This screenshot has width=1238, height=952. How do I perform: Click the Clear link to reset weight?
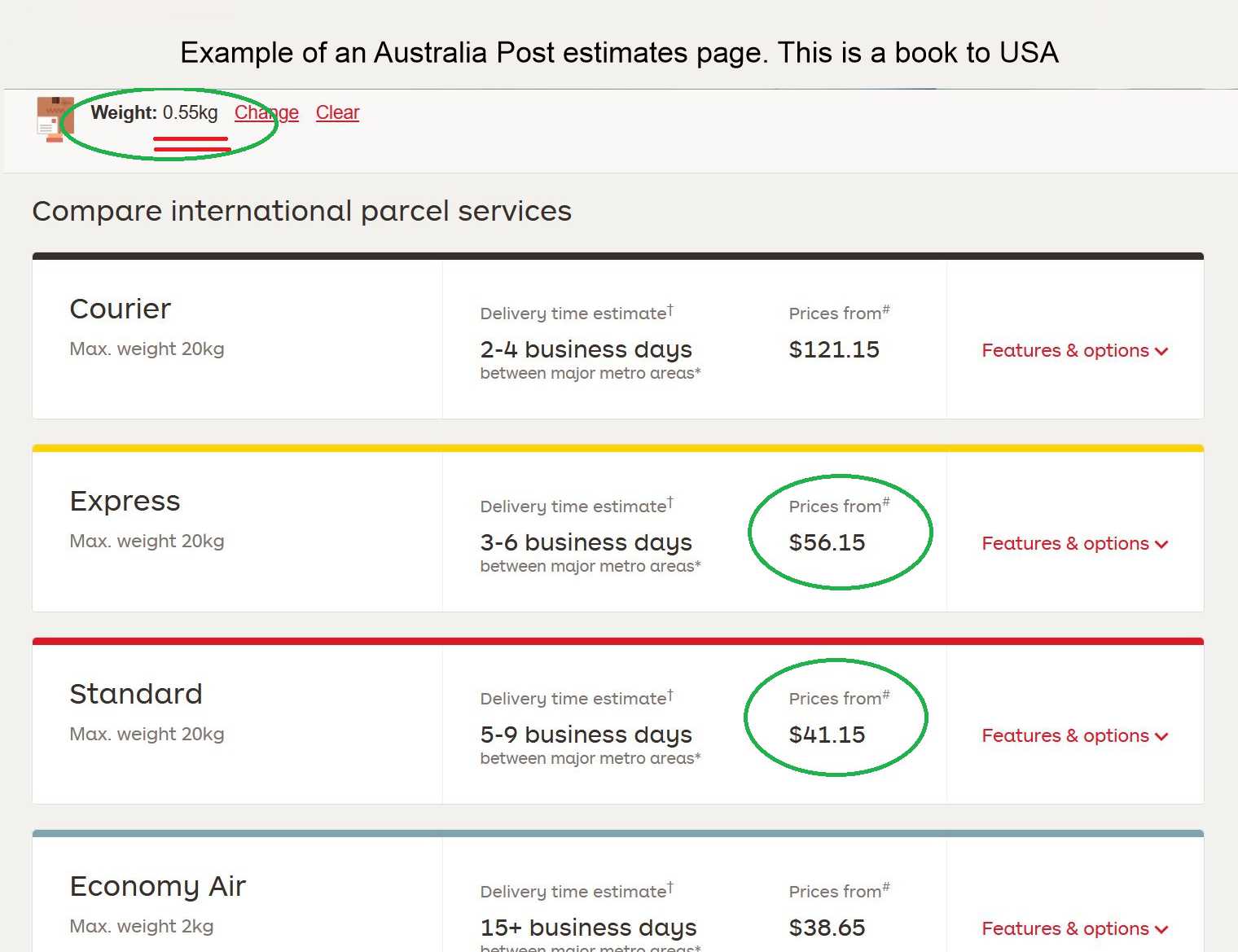point(337,112)
